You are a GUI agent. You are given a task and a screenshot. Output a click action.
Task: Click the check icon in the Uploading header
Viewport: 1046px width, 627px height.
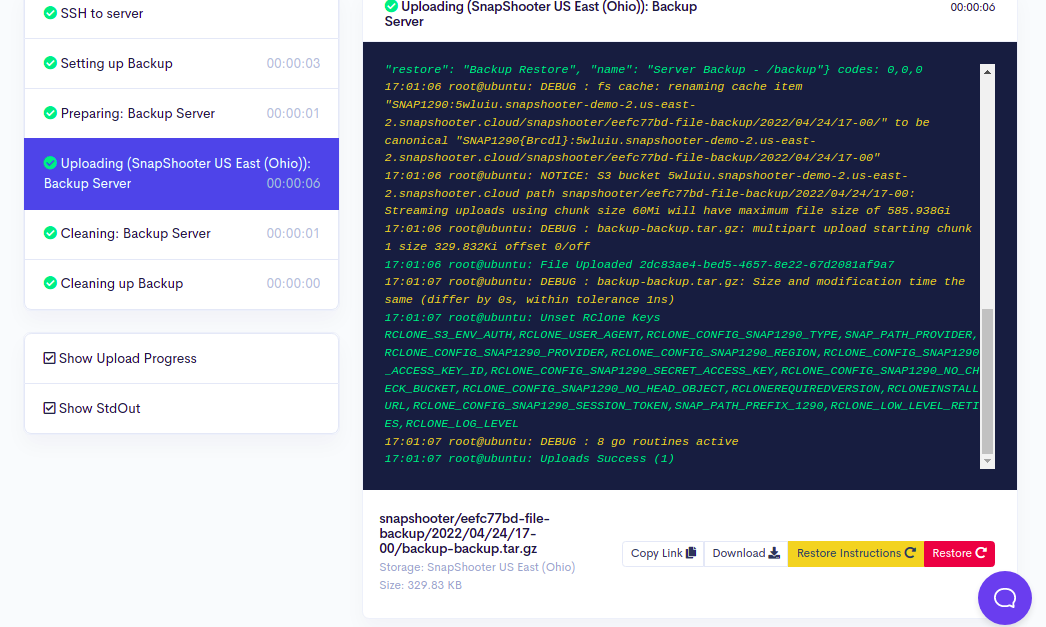[392, 7]
